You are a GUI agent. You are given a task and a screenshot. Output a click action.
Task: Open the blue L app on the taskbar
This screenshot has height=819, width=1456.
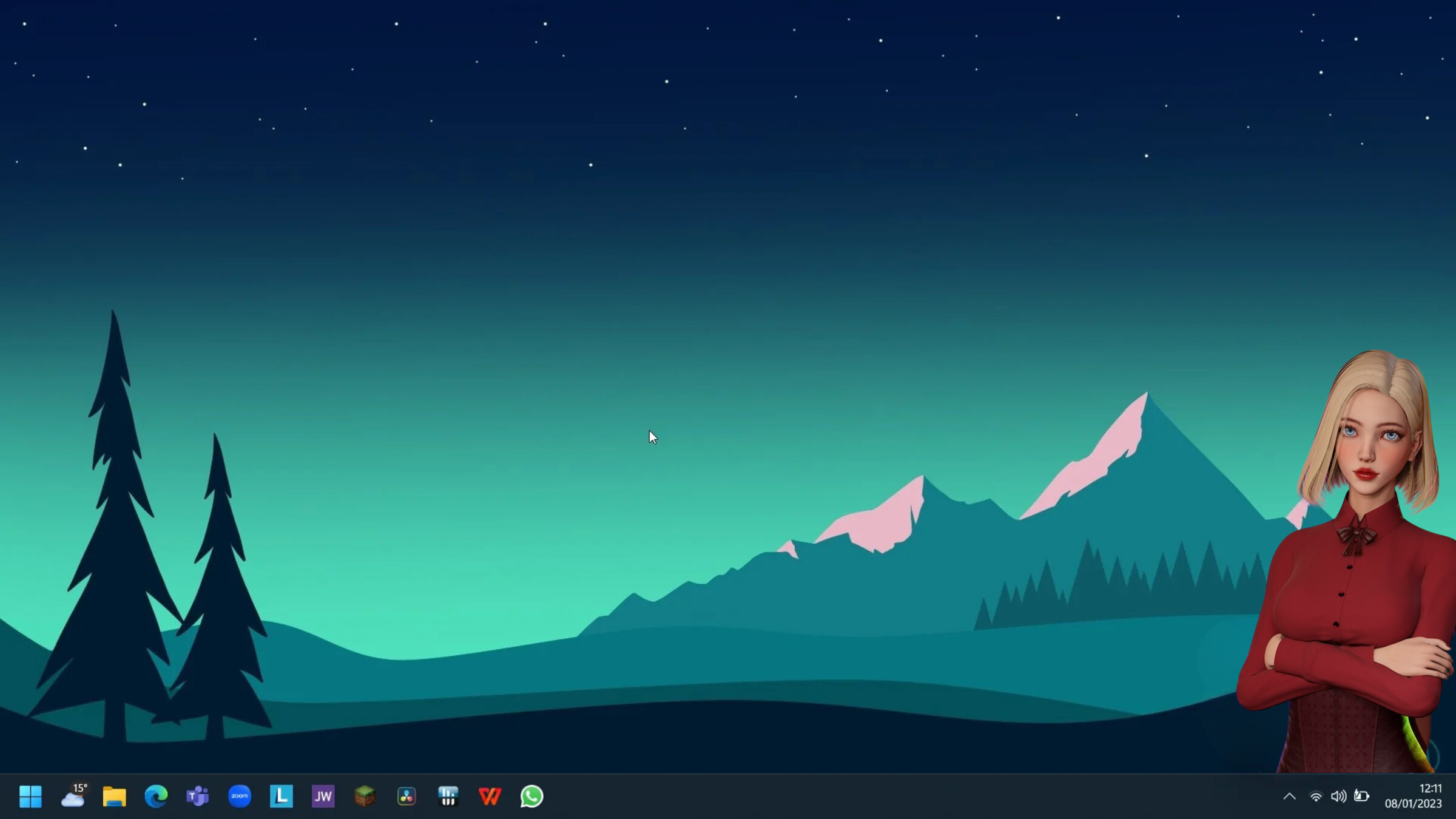[281, 797]
